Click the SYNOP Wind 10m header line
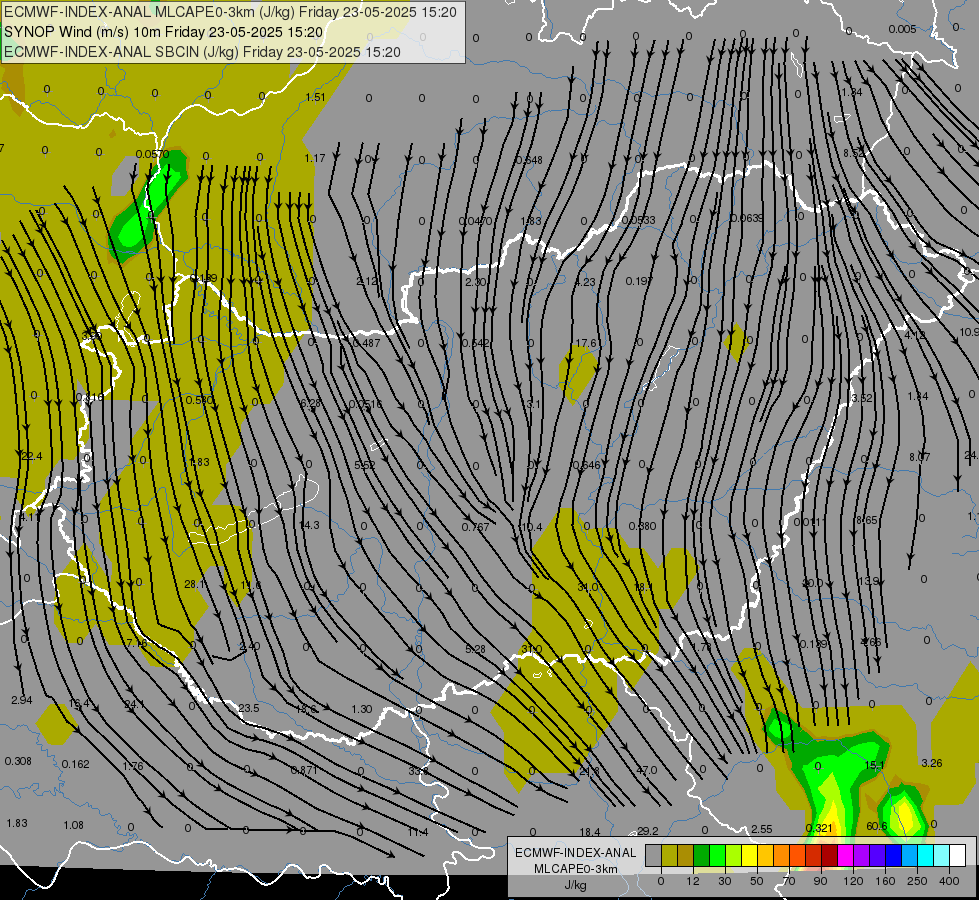The width and height of the screenshot is (979, 900). [164, 32]
